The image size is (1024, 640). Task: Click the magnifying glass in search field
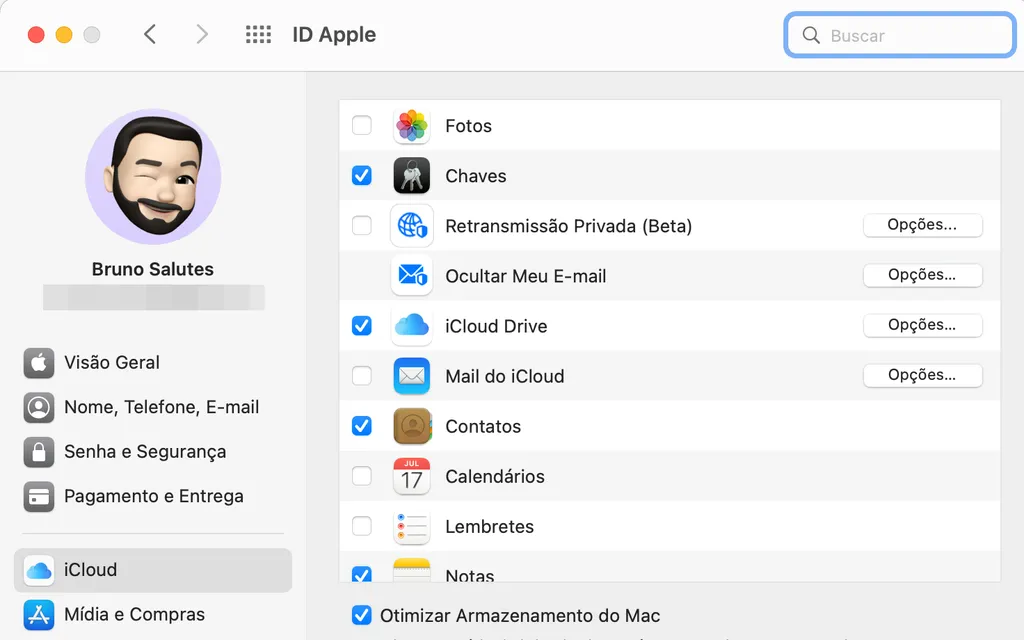[x=810, y=35]
